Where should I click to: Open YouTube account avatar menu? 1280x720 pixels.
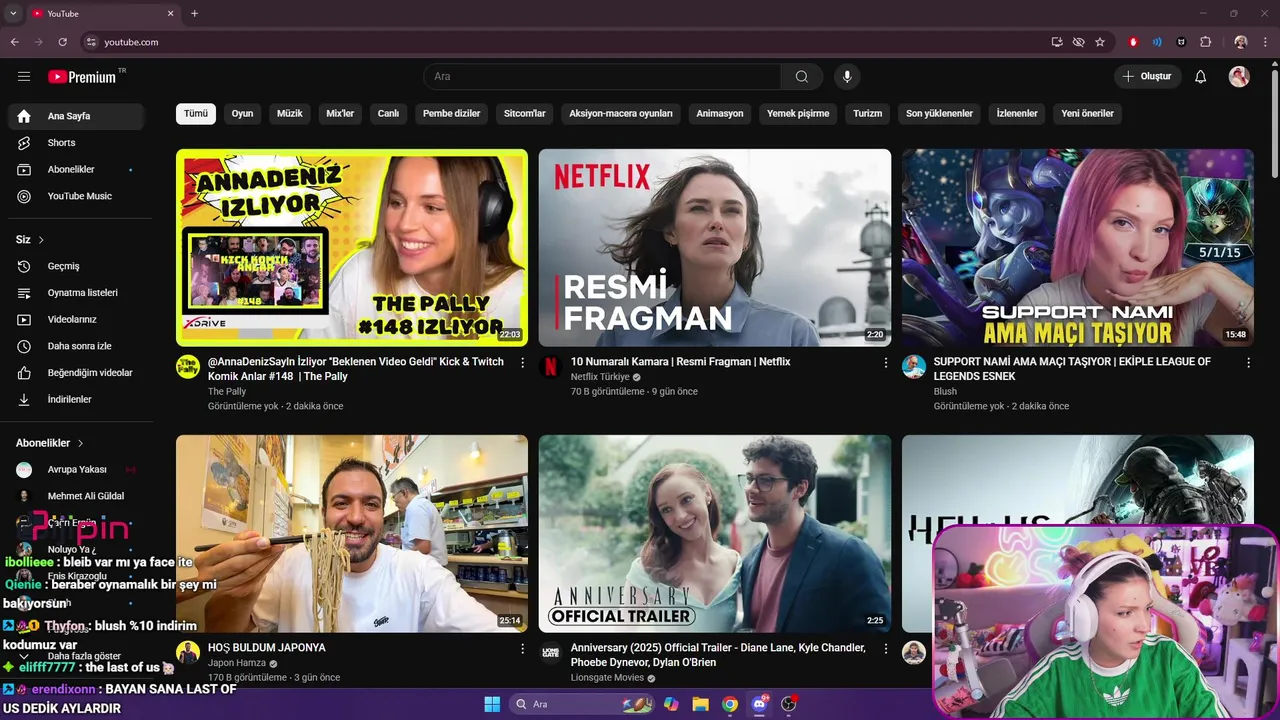pos(1239,77)
